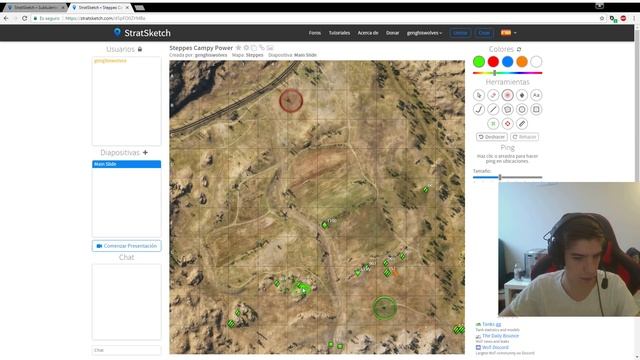The width and height of the screenshot is (640, 360).
Task: Open the Acerca de menu item
Action: 368,33
